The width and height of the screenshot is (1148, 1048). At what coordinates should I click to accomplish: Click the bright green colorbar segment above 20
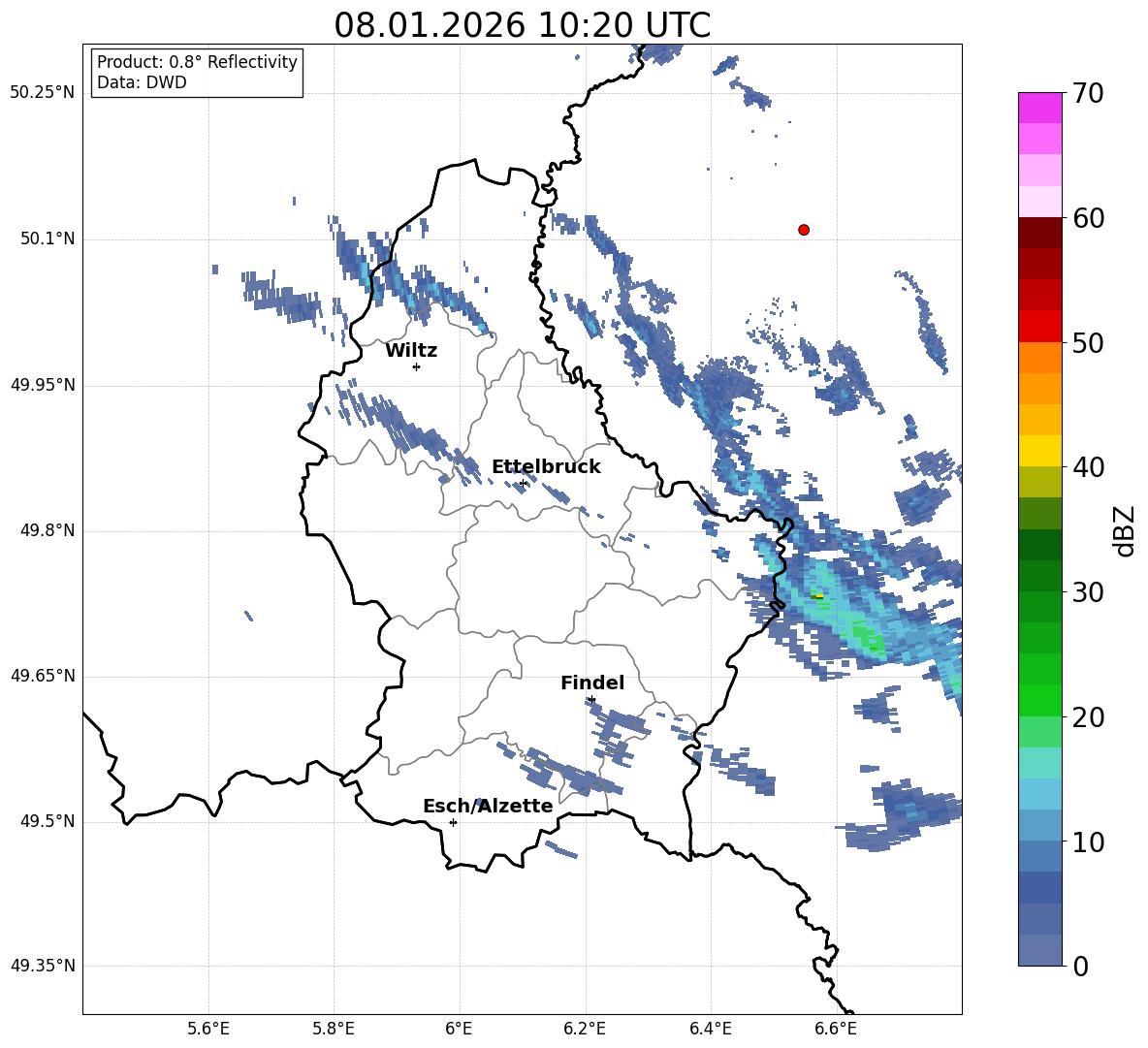[x=1039, y=701]
